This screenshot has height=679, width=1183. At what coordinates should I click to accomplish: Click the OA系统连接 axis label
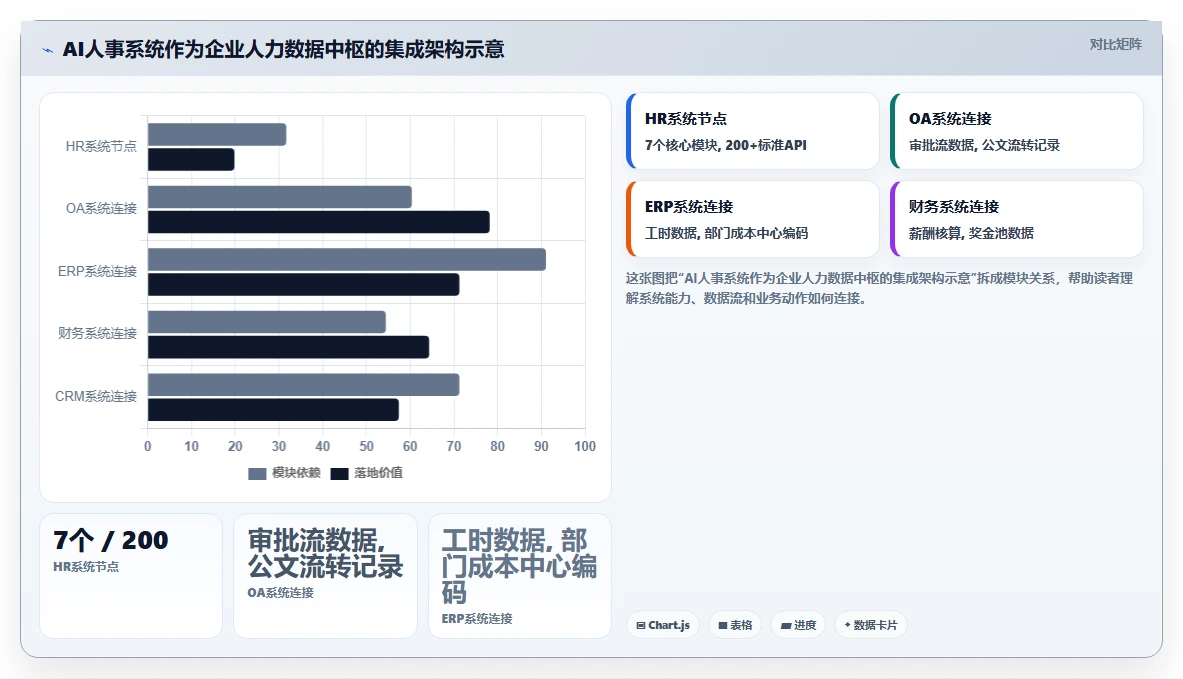coord(101,209)
